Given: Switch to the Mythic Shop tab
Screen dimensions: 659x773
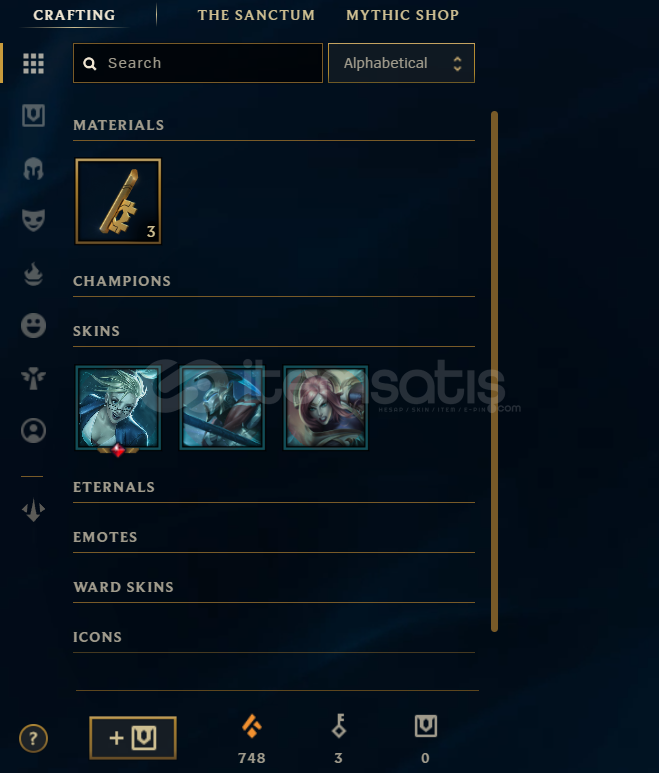Looking at the screenshot, I should (x=402, y=15).
